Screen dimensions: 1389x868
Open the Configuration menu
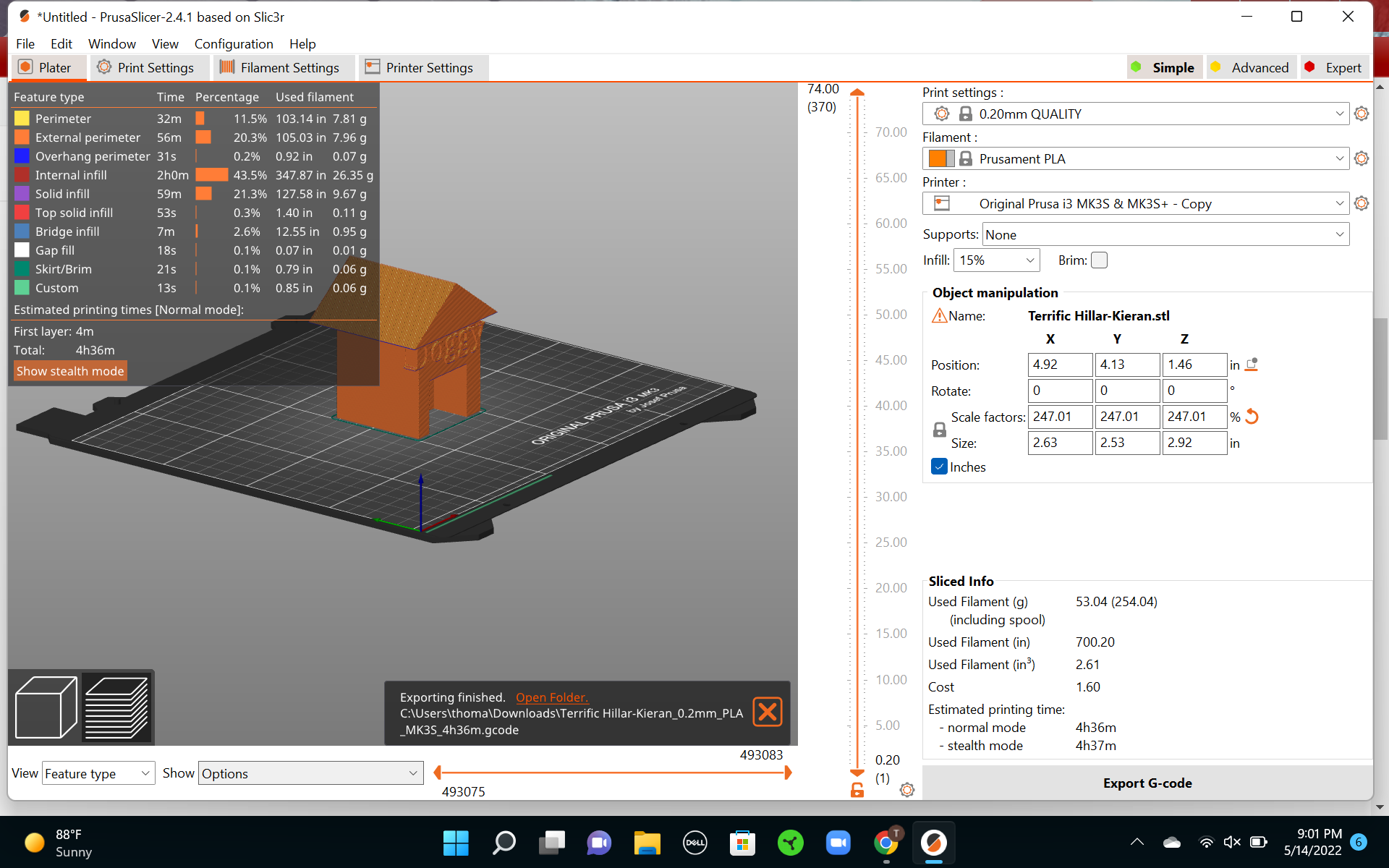click(234, 43)
